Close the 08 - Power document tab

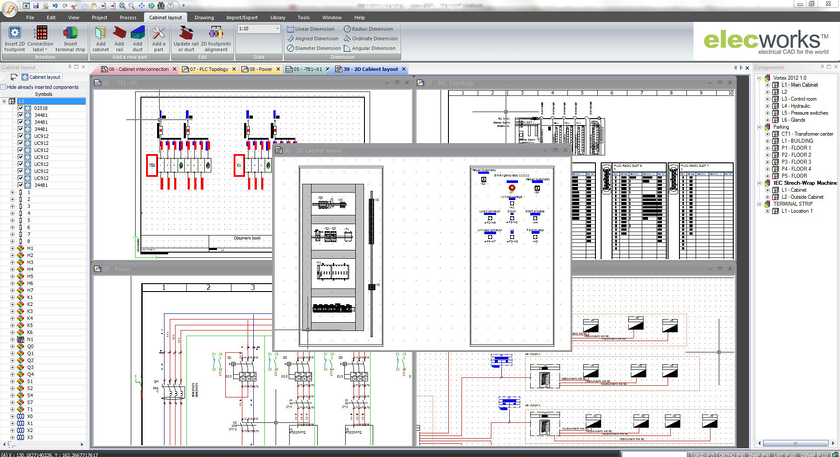pos(279,70)
